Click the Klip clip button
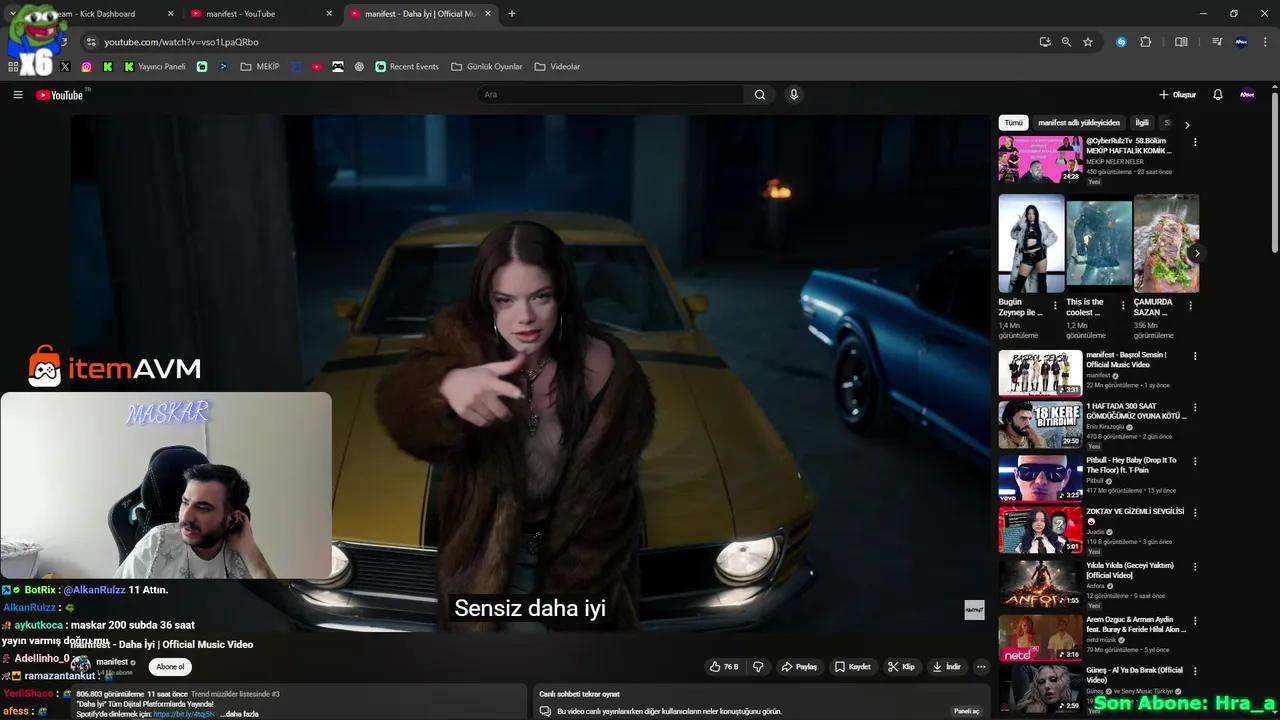1280x720 pixels. (901, 667)
